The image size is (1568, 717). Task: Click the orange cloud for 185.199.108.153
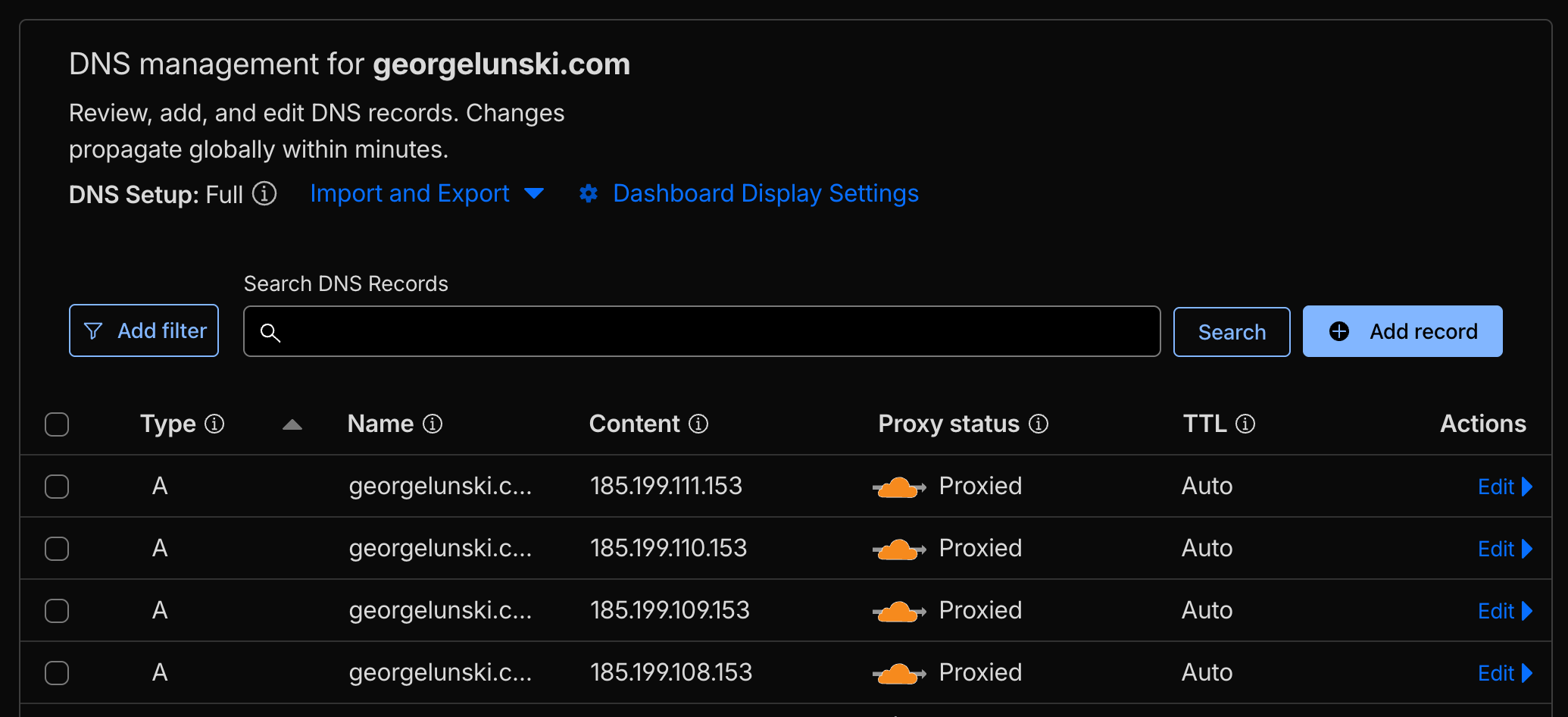[x=898, y=673]
